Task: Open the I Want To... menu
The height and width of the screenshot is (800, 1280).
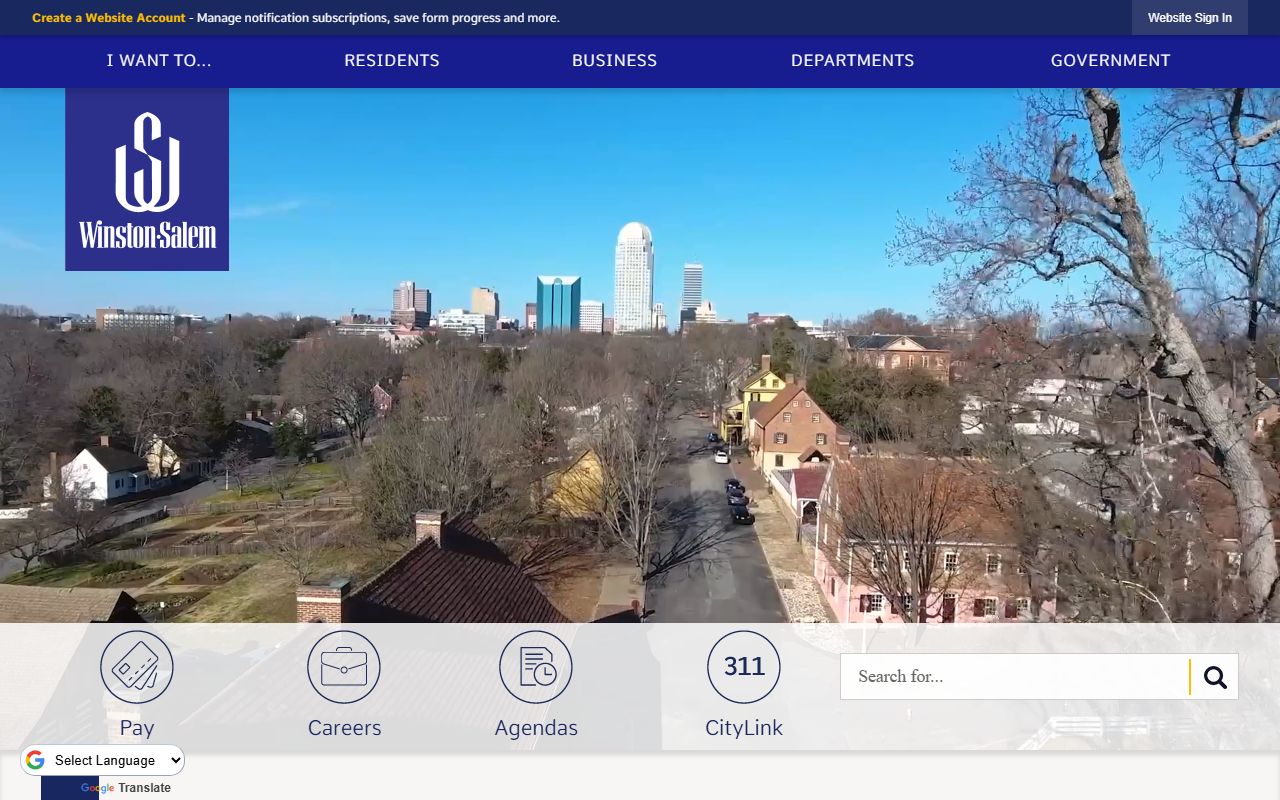Action: 159,61
